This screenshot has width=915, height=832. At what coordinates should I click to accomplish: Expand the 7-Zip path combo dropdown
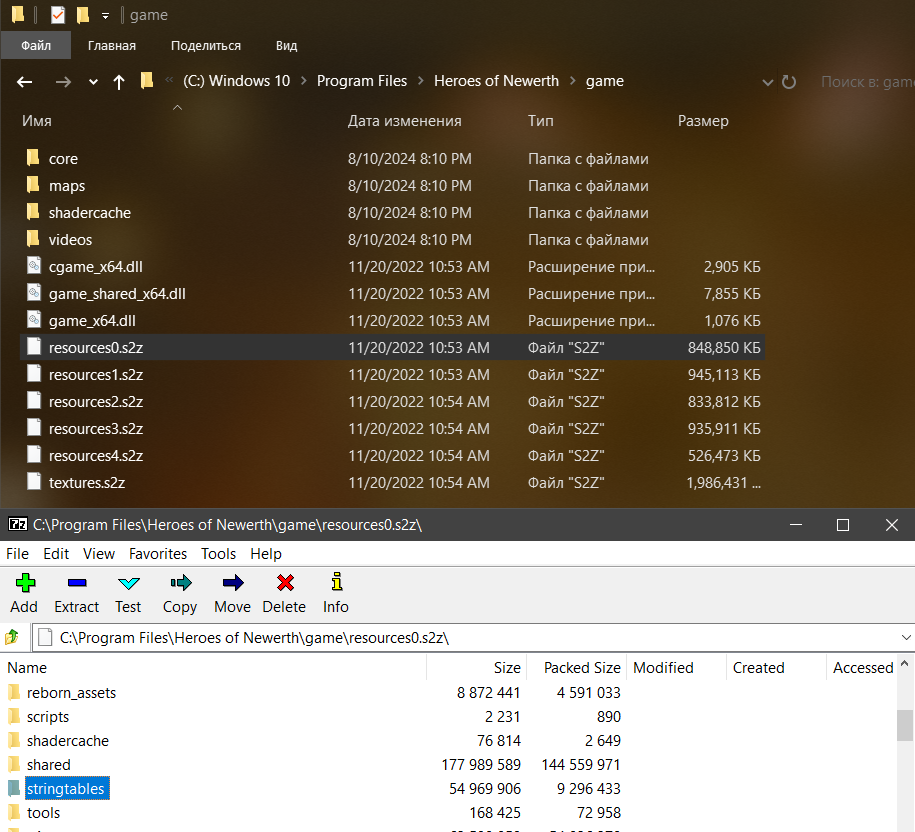(906, 638)
